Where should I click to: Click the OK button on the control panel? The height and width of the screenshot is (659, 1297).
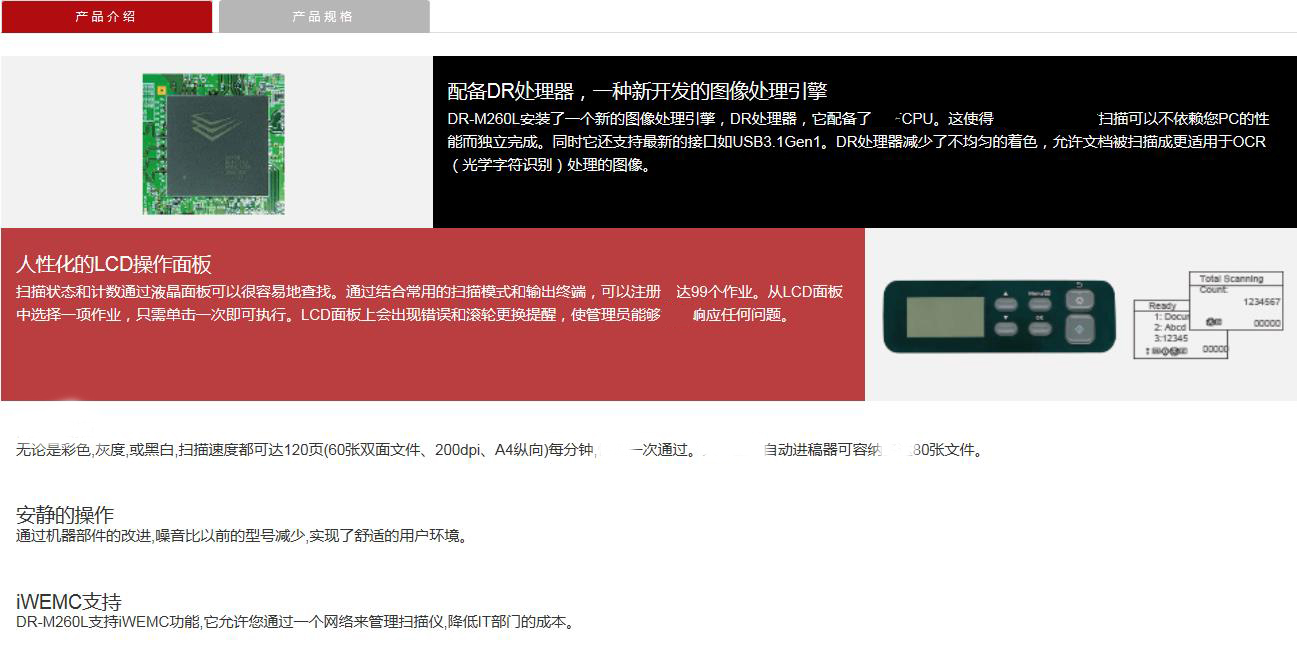coord(1040,328)
